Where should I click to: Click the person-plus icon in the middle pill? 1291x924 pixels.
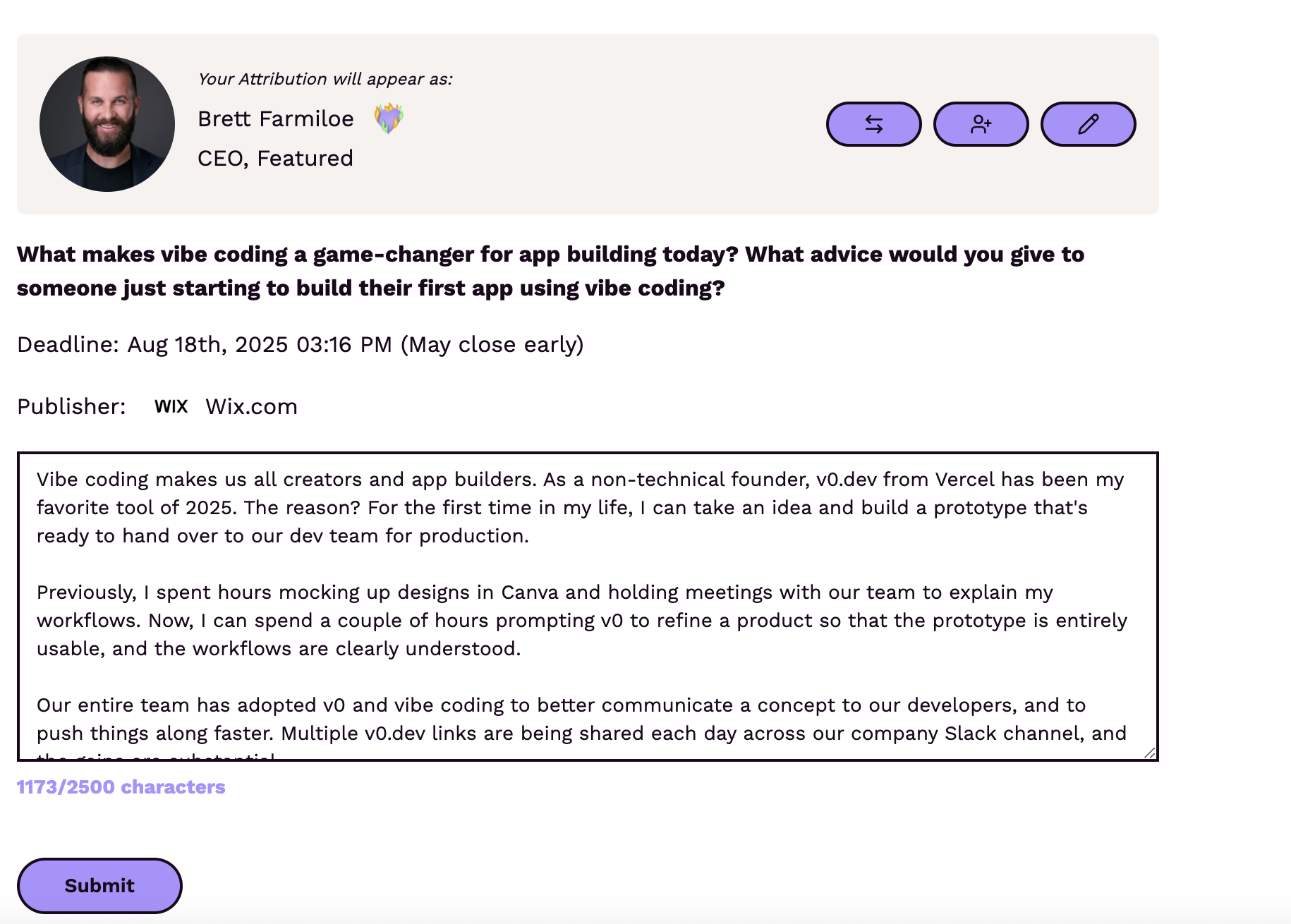[x=981, y=123]
